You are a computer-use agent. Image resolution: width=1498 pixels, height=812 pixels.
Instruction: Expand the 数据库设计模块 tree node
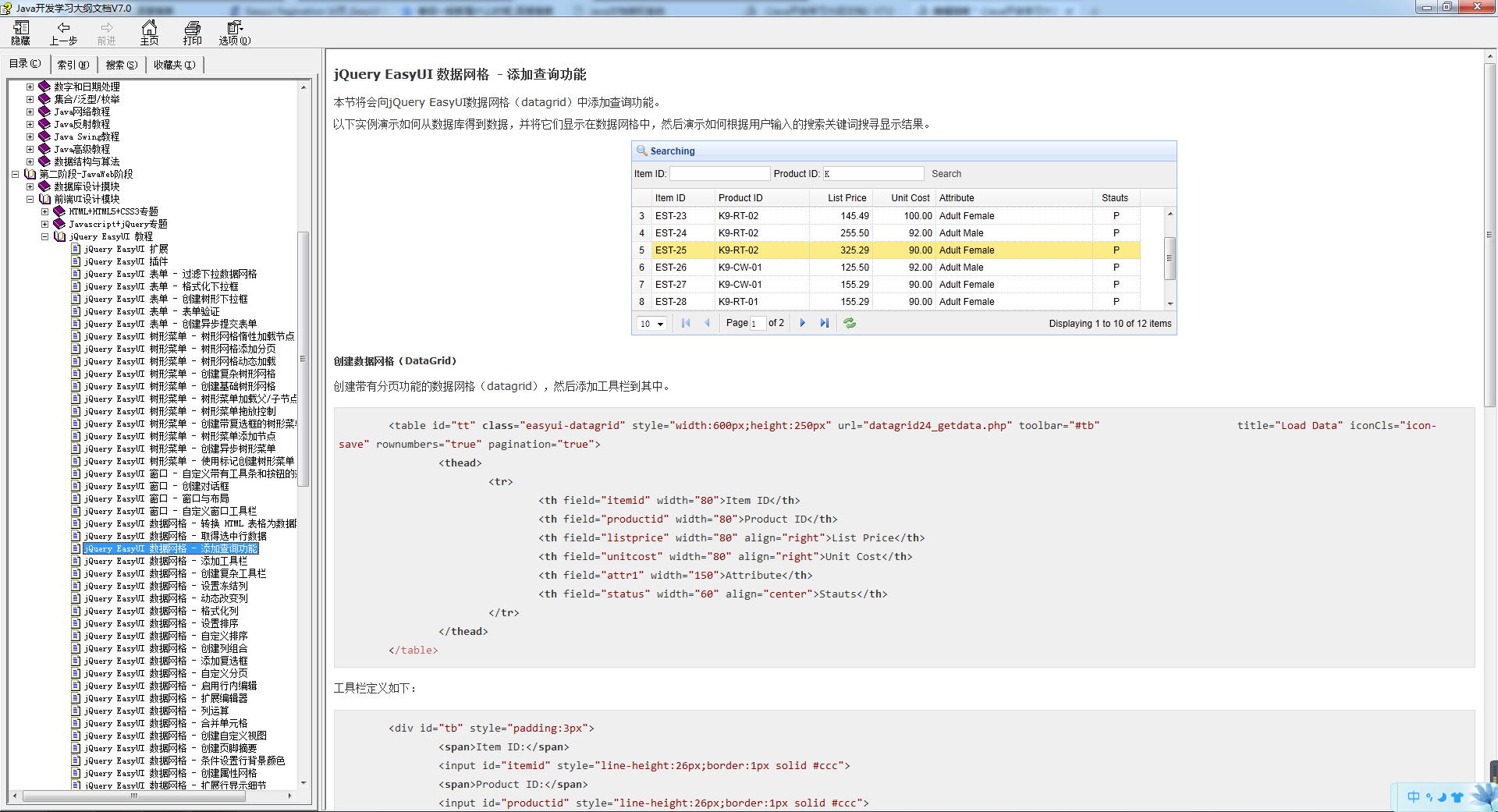tap(30, 186)
